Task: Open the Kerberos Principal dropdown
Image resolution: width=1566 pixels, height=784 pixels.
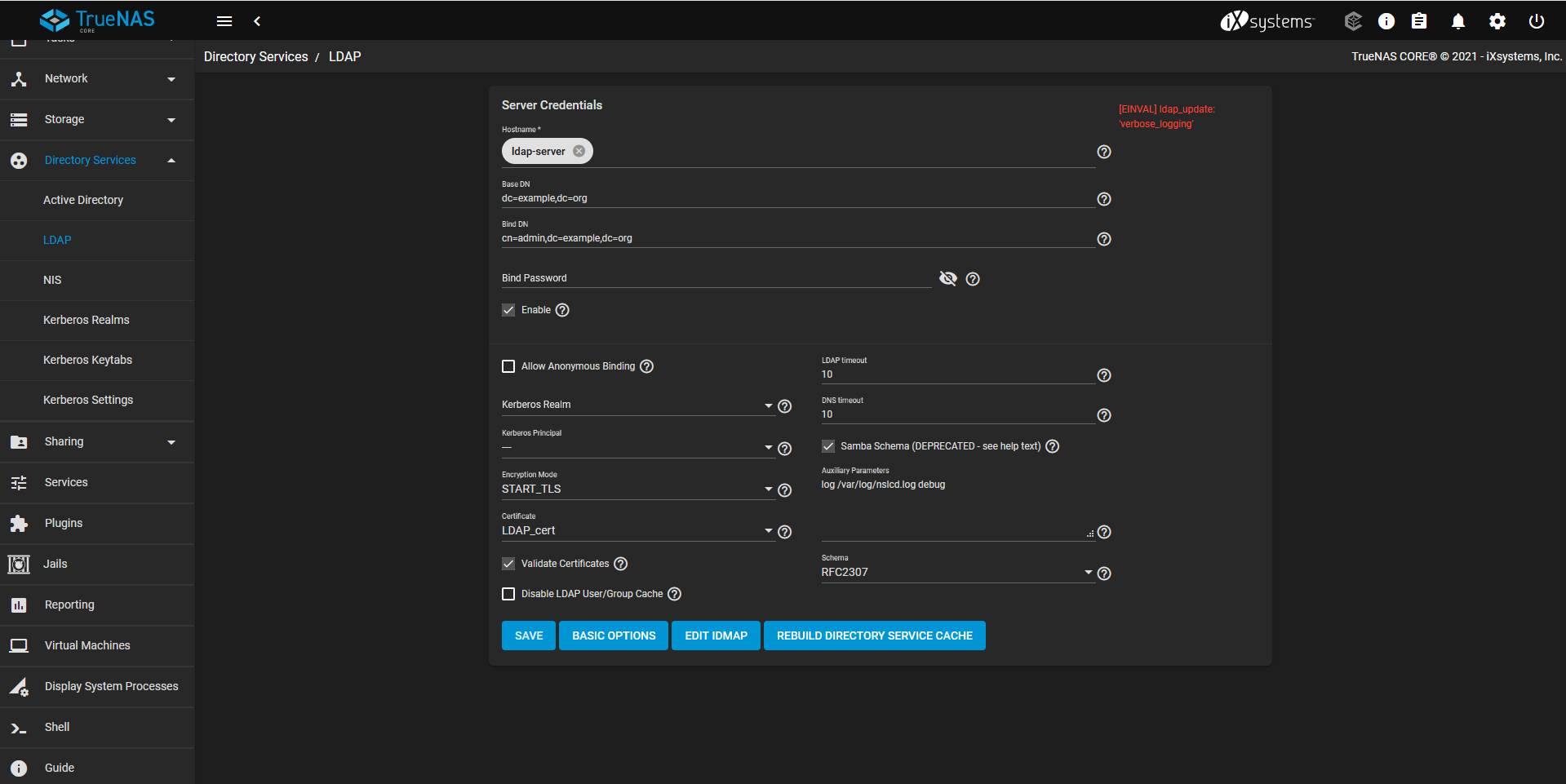Action: click(x=637, y=447)
